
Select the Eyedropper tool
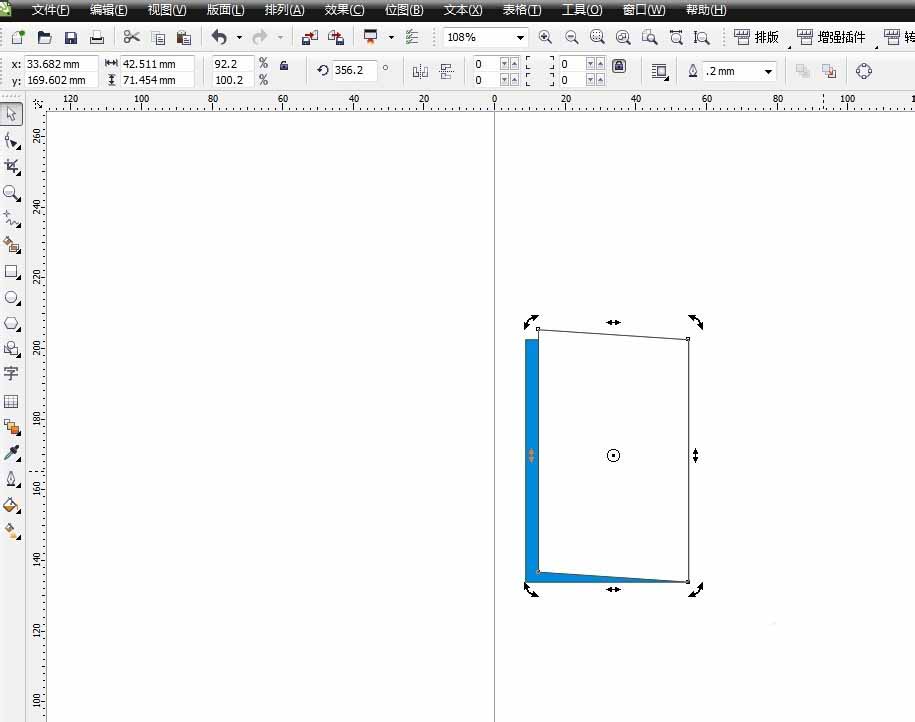(x=11, y=453)
